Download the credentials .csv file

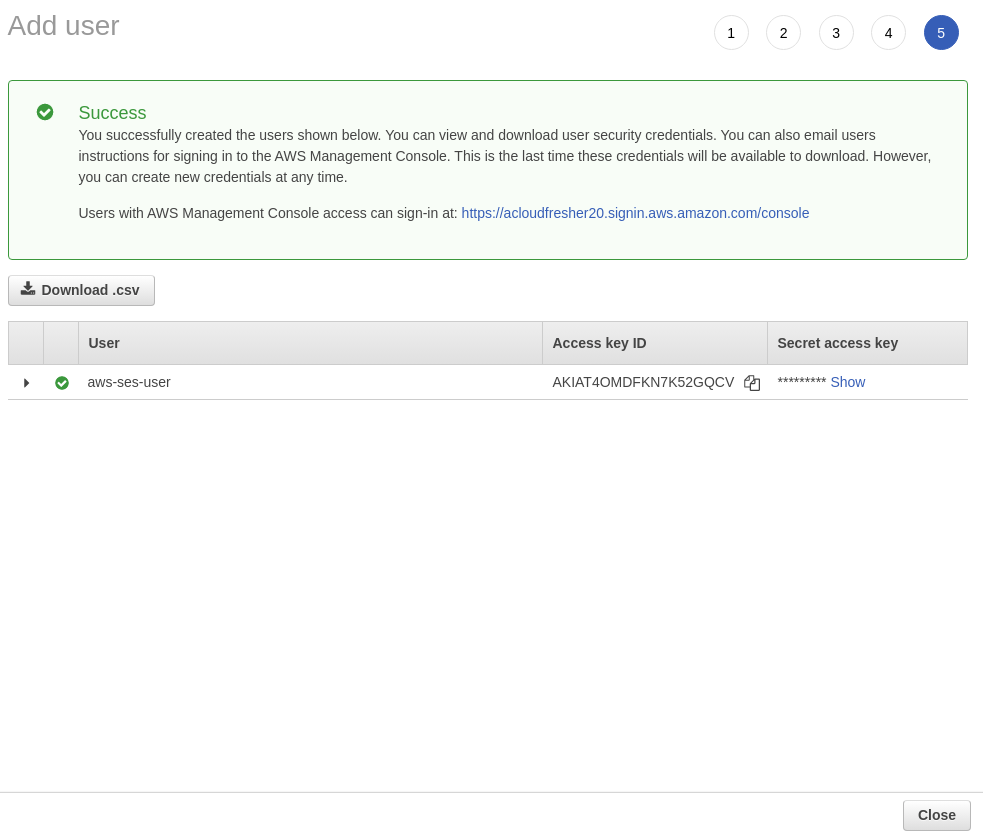81,290
